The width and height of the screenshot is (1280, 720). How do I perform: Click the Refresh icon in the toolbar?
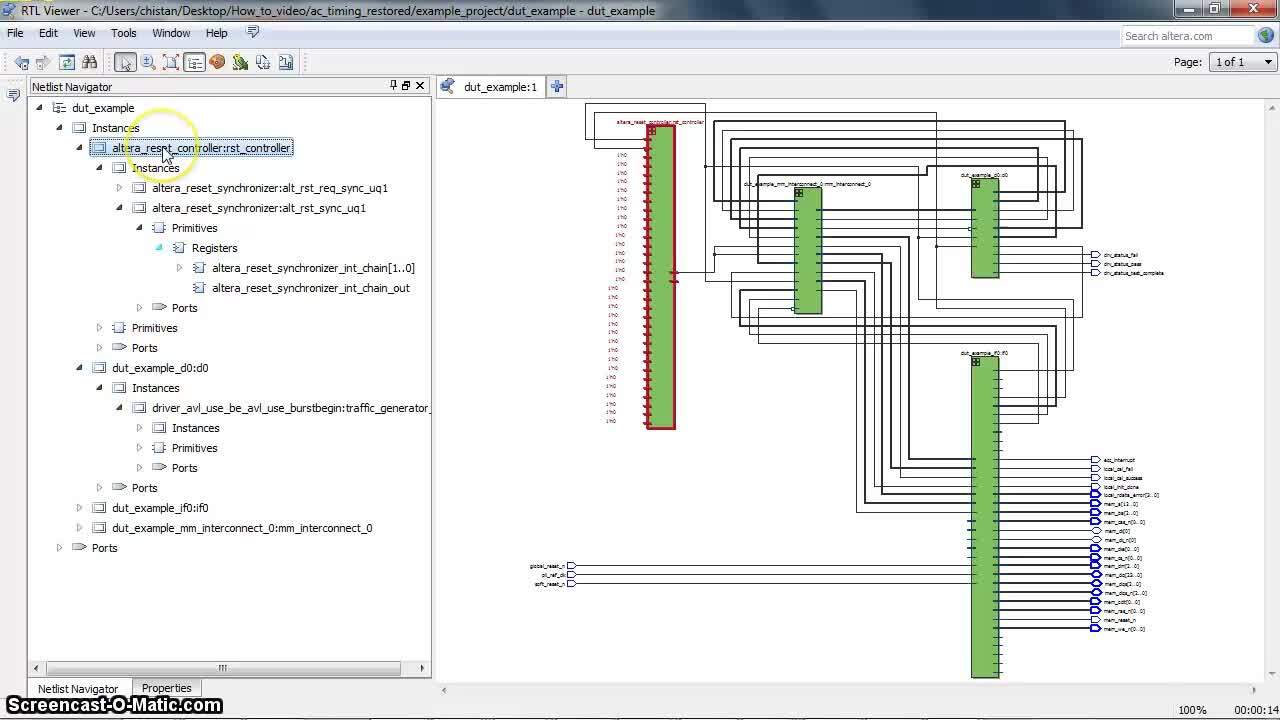(x=67, y=62)
